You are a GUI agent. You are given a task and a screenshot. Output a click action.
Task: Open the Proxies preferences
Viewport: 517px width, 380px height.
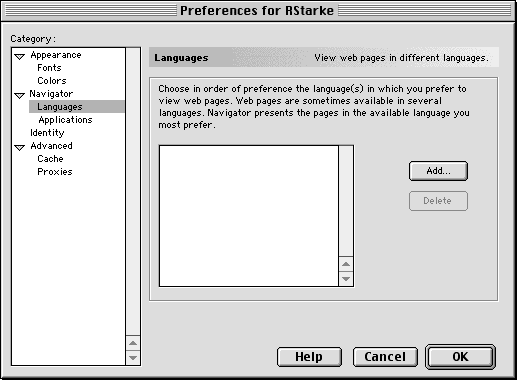coord(55,172)
